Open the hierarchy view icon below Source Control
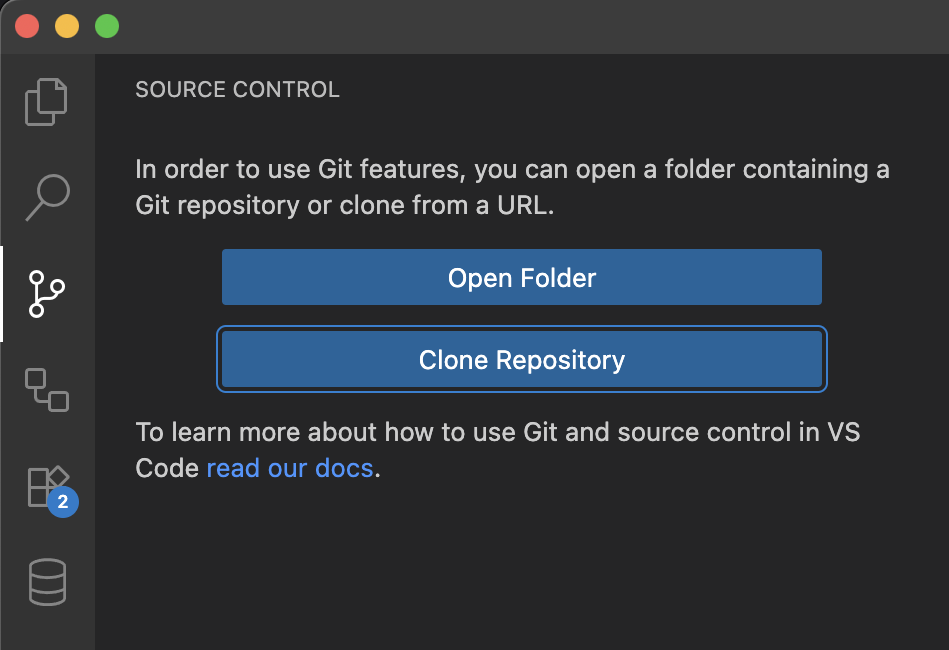Screen dimensions: 949x650 [46, 391]
